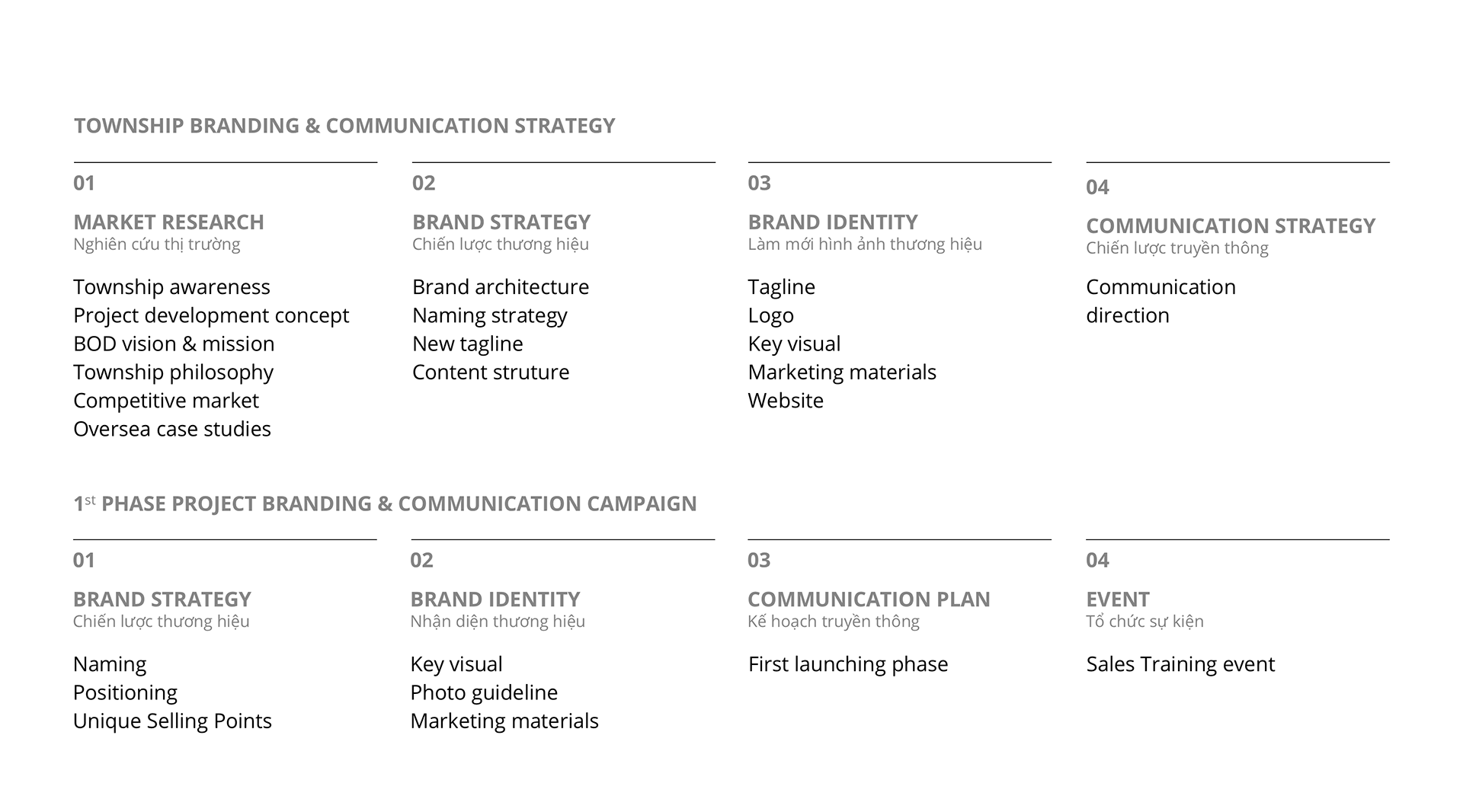Viewport: 1463px width, 812px height.
Task: Click the Photo guideline item
Action: pyautogui.click(x=484, y=693)
